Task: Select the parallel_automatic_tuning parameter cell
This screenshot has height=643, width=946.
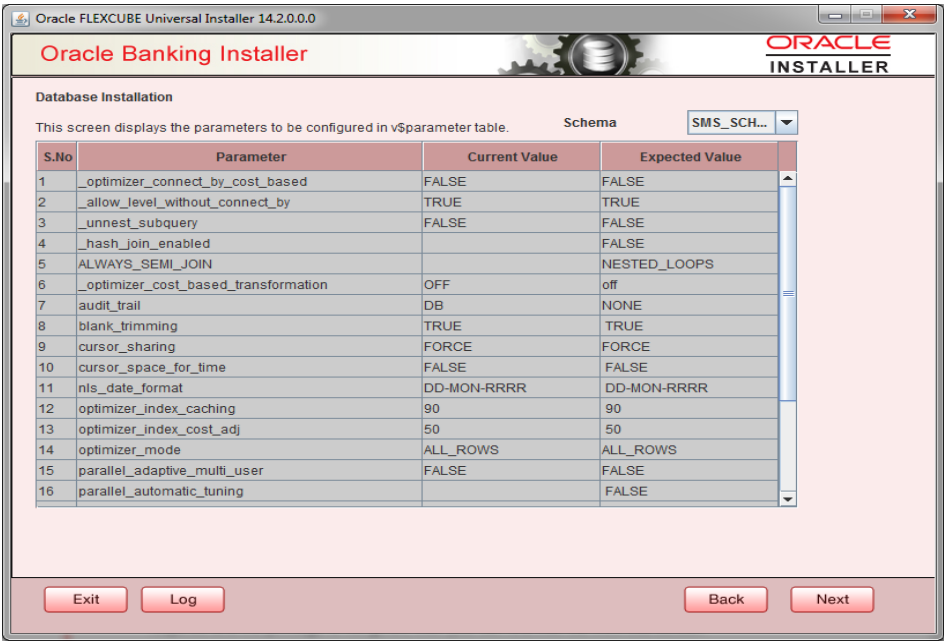Action: (250, 491)
